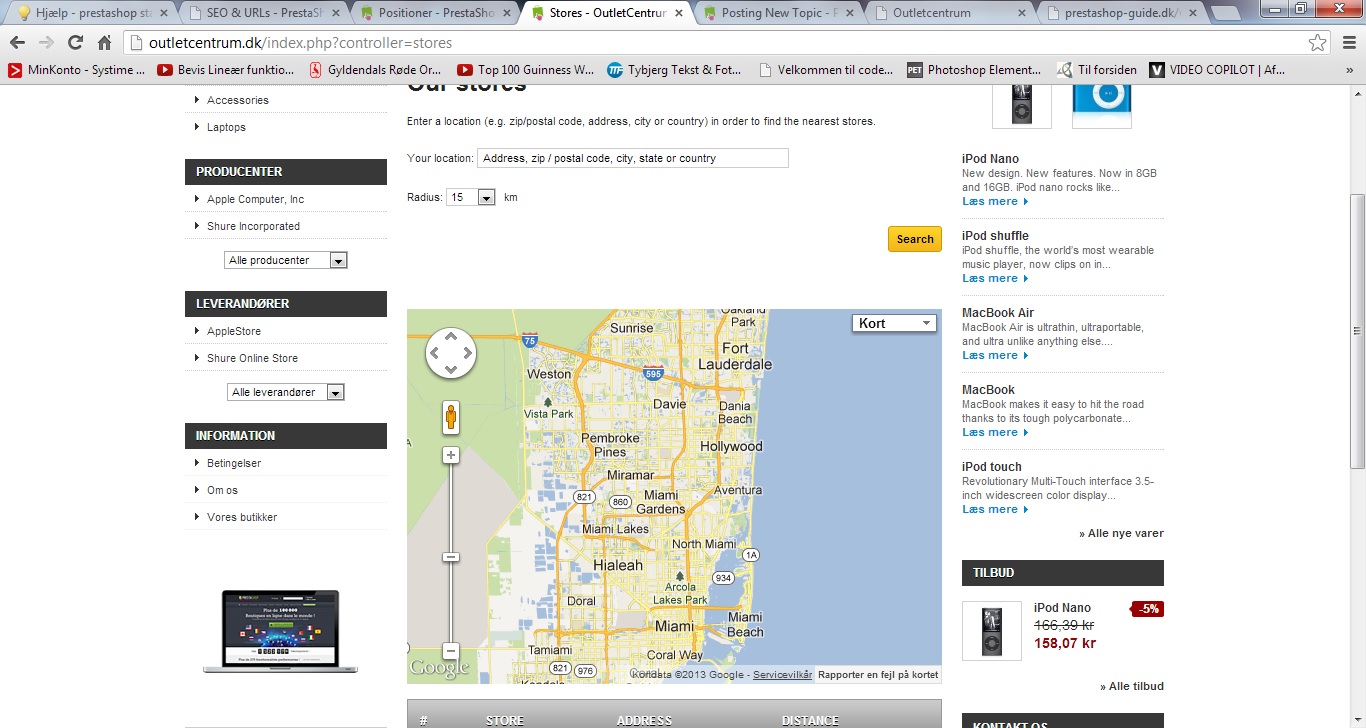Switch to the prestashop-guide.dk tab
The image size is (1366, 728).
[1120, 13]
